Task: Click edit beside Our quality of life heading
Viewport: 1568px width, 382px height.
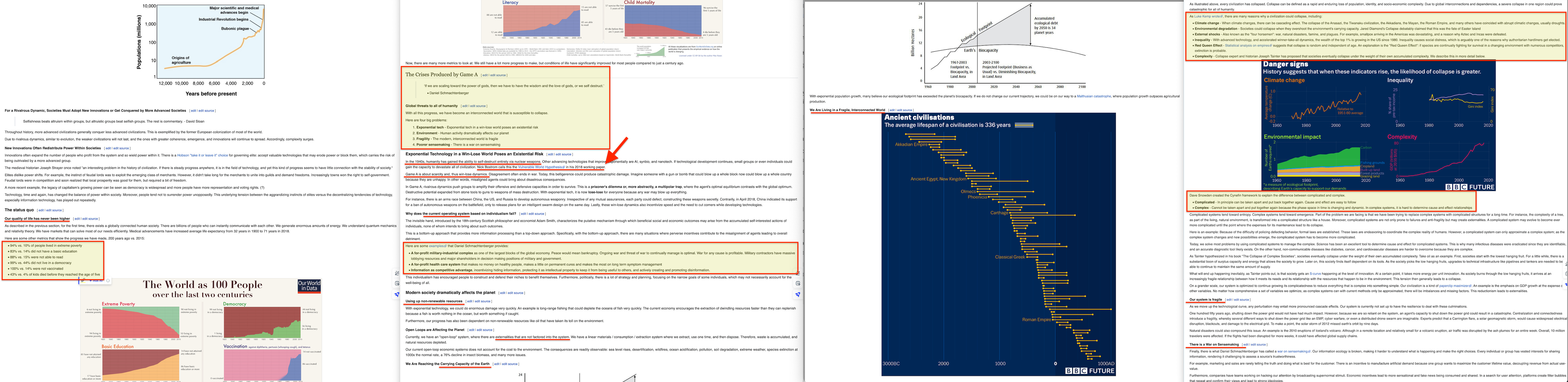Action: (77, 219)
